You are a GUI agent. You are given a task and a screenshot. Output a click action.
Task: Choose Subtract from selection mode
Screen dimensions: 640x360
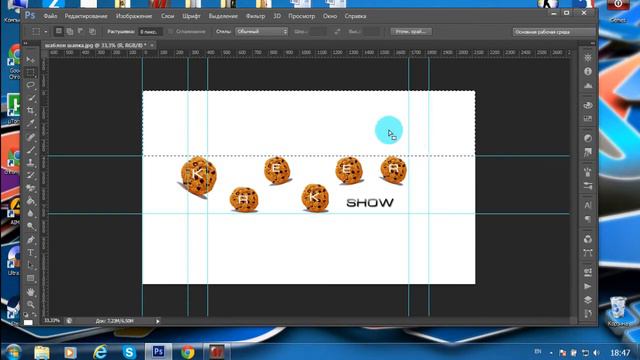tap(81, 31)
